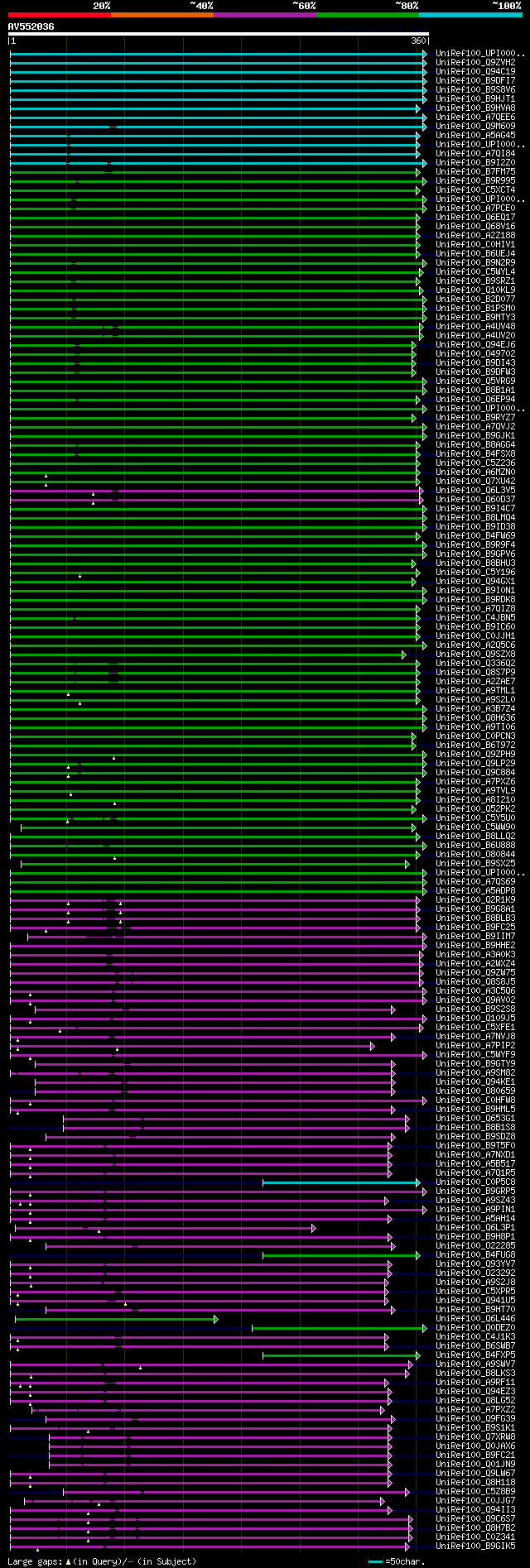The width and height of the screenshot is (530, 1568).
Task: Select label UniRef100_B9RDK8
Action: pyautogui.click(x=475, y=599)
